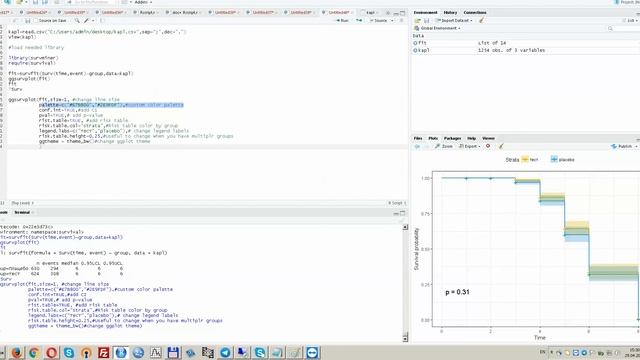The width and height of the screenshot is (640, 360).
Task: Maximize the console pane
Action: click(x=402, y=213)
